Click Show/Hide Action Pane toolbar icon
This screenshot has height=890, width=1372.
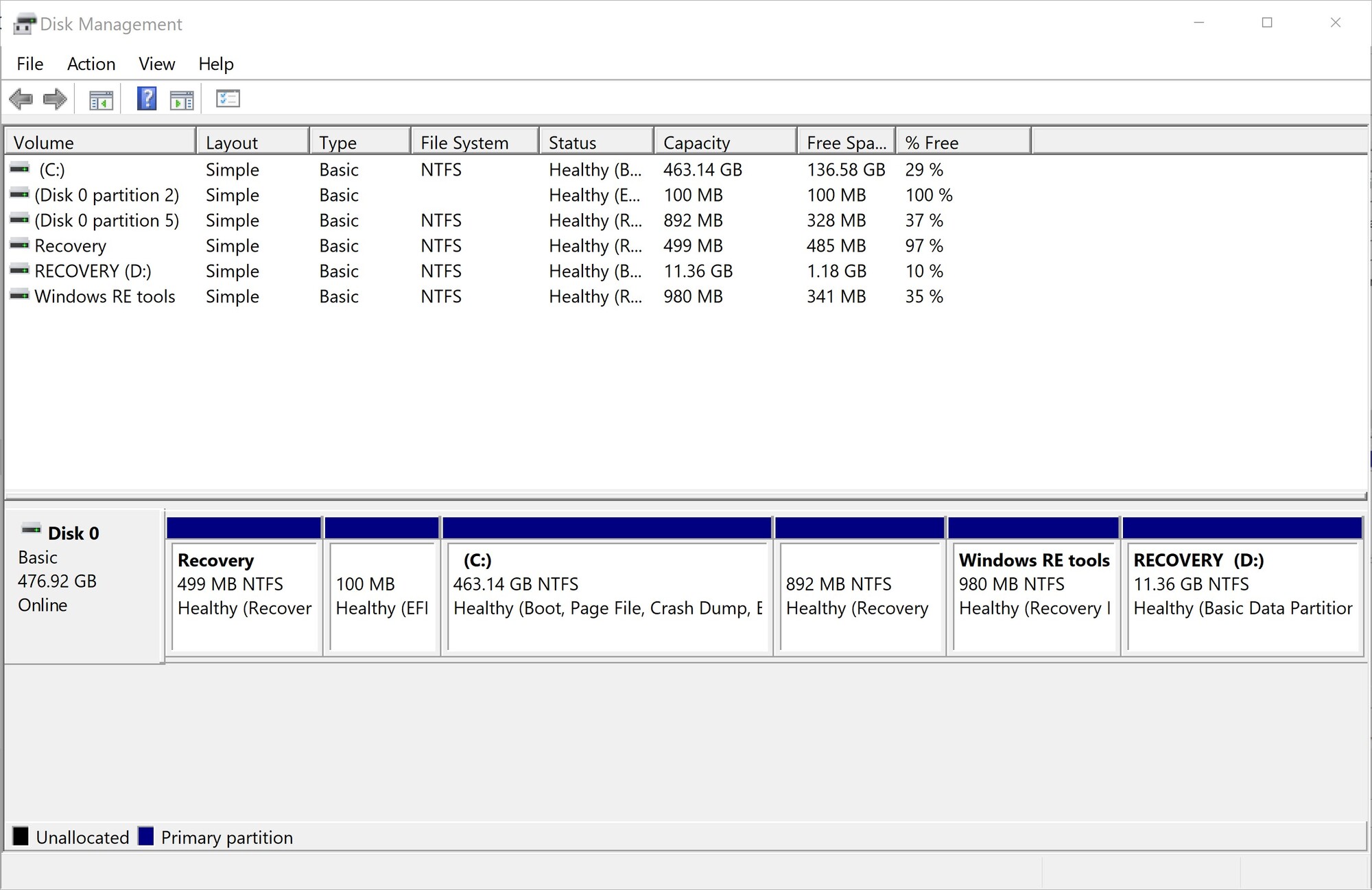click(182, 100)
